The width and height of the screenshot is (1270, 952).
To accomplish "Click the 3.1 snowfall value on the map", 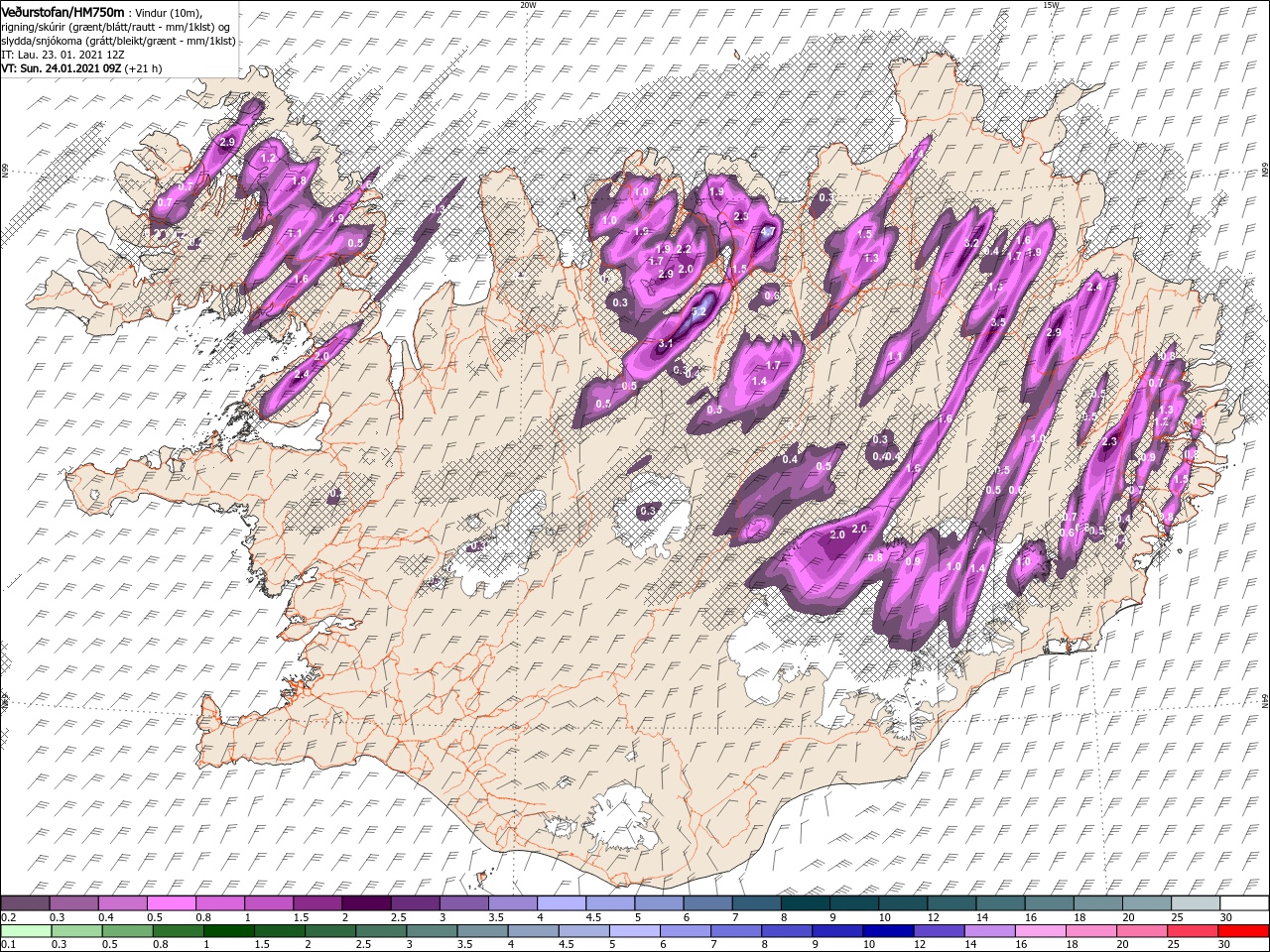I will coord(666,344).
